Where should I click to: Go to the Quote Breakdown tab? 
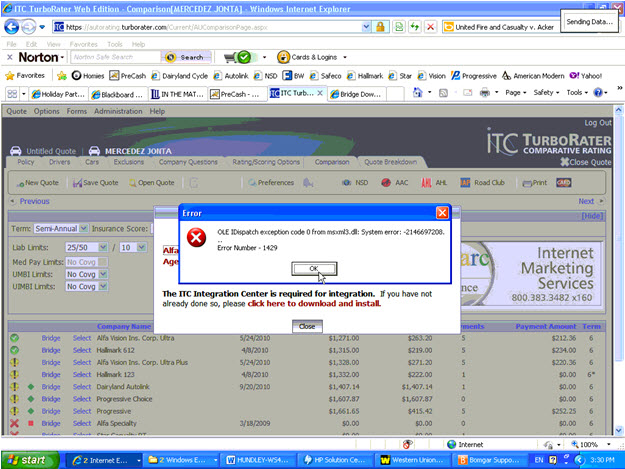[x=391, y=162]
